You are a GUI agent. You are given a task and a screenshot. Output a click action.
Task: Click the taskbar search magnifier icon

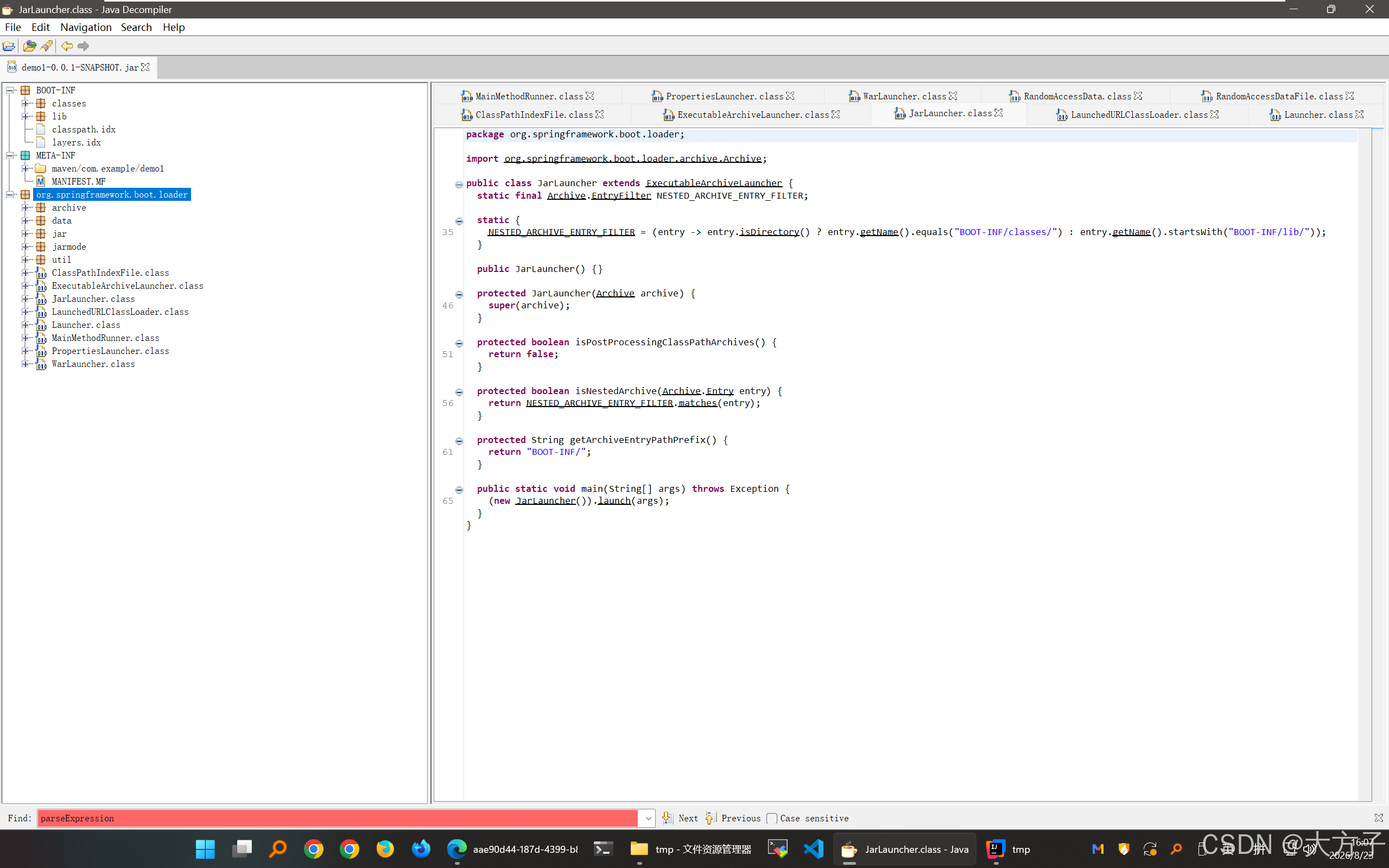(x=278, y=848)
